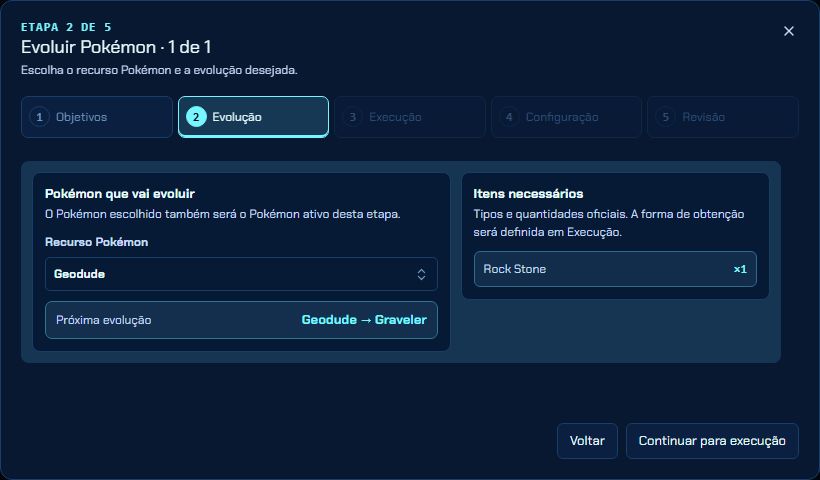Viewport: 820px width, 480px height.
Task: Open the Revisão step tab
Action: (723, 117)
